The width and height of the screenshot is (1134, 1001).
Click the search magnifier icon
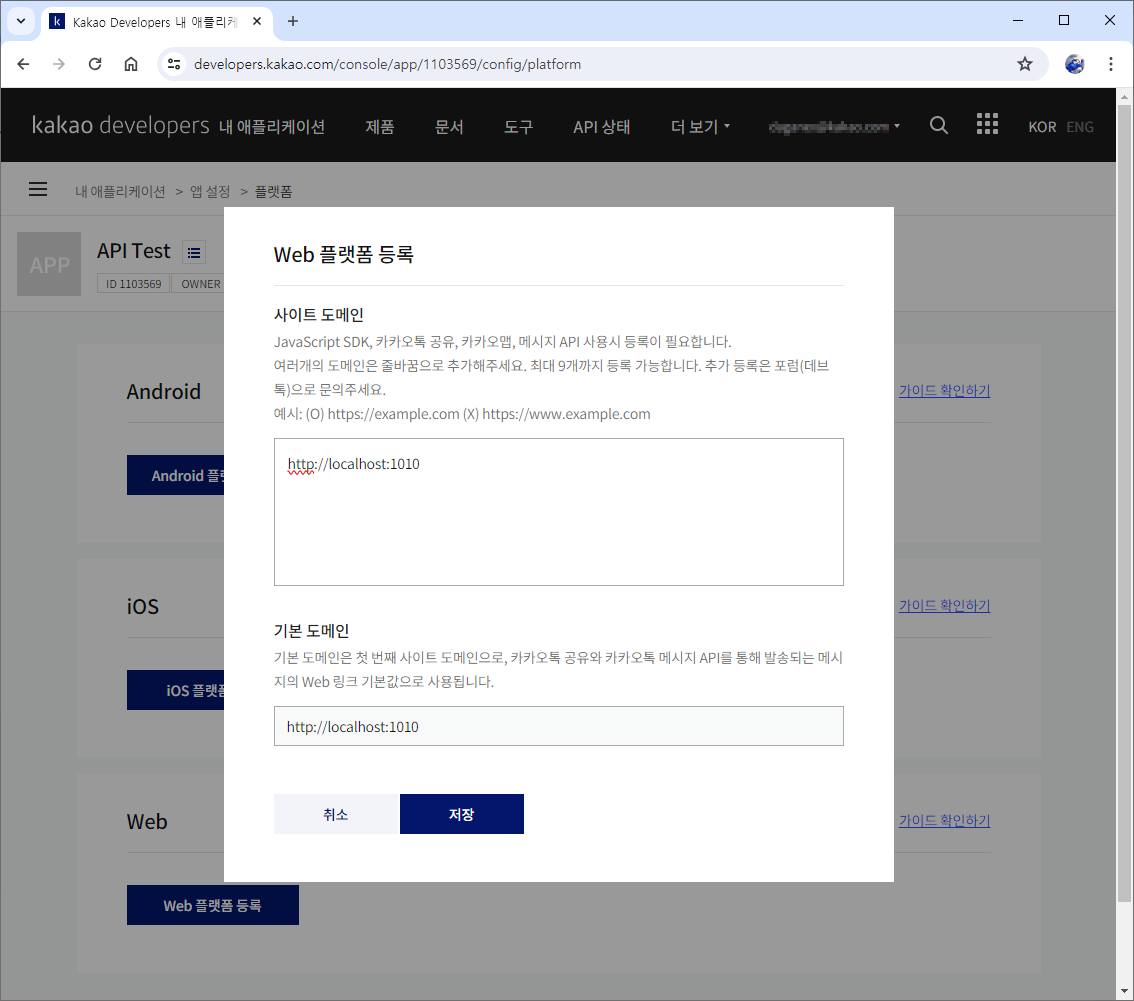(x=939, y=125)
